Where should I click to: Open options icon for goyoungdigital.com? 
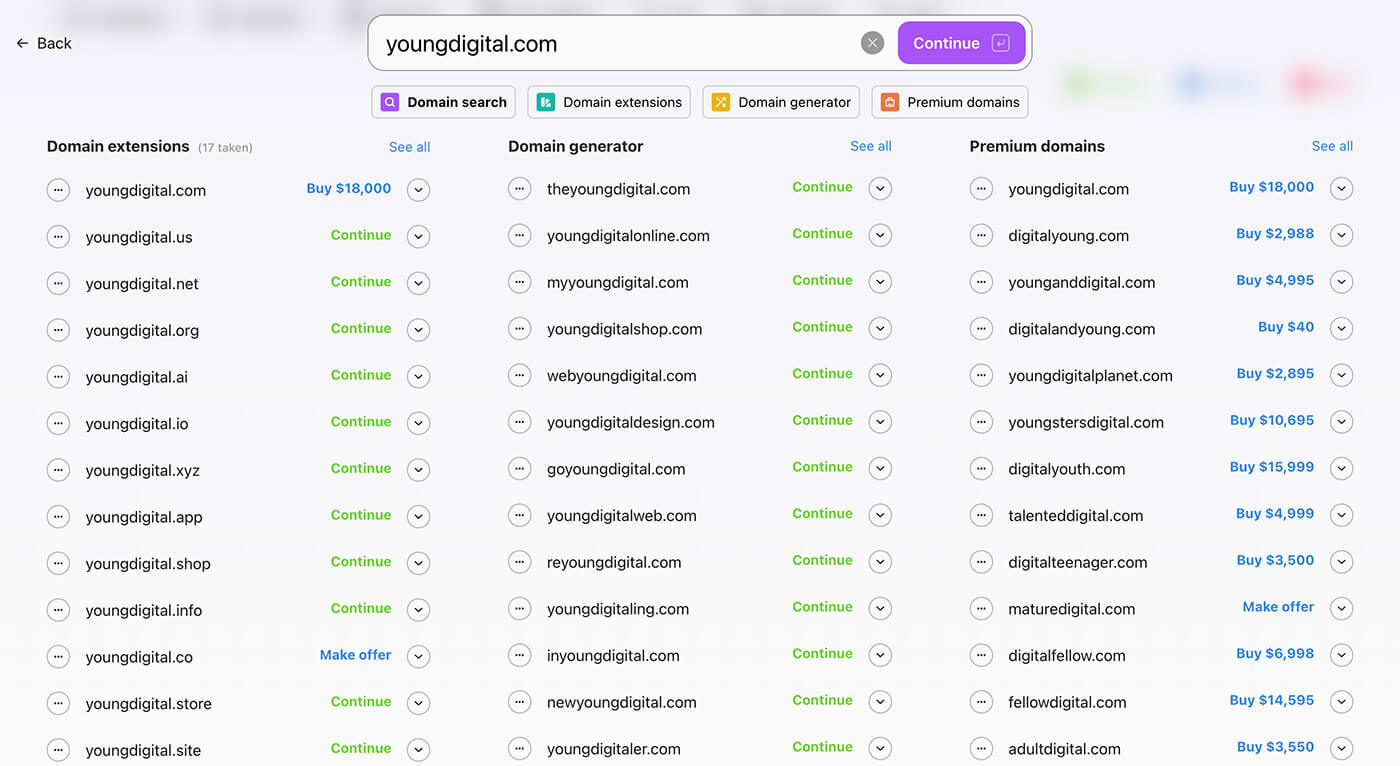pyautogui.click(x=520, y=469)
